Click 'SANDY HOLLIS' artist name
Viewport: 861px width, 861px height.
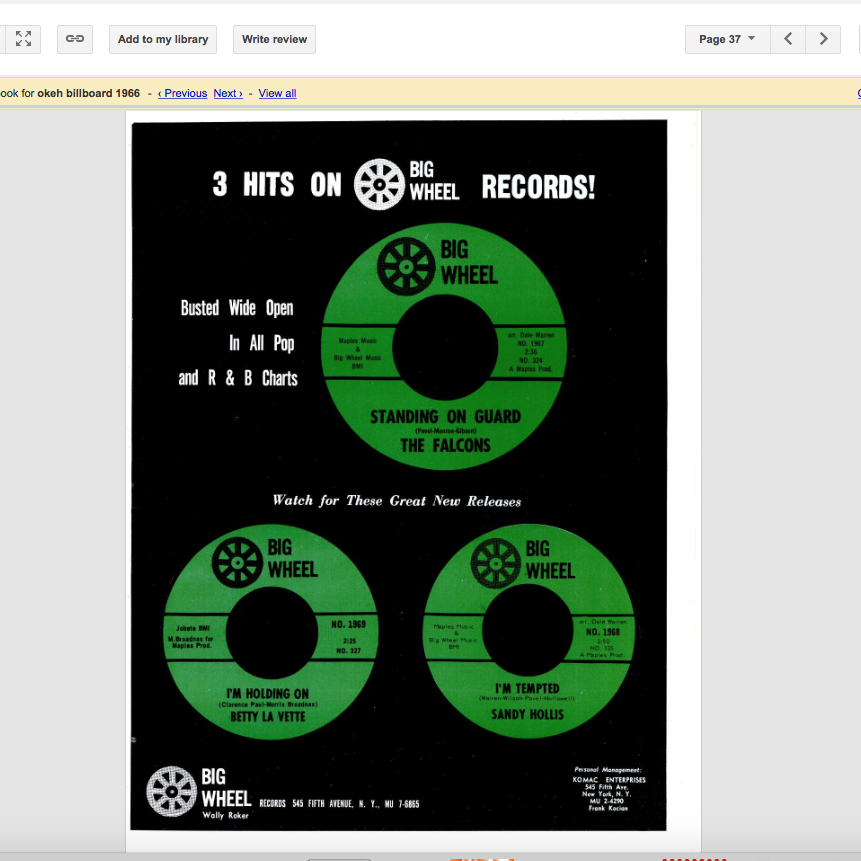(527, 714)
